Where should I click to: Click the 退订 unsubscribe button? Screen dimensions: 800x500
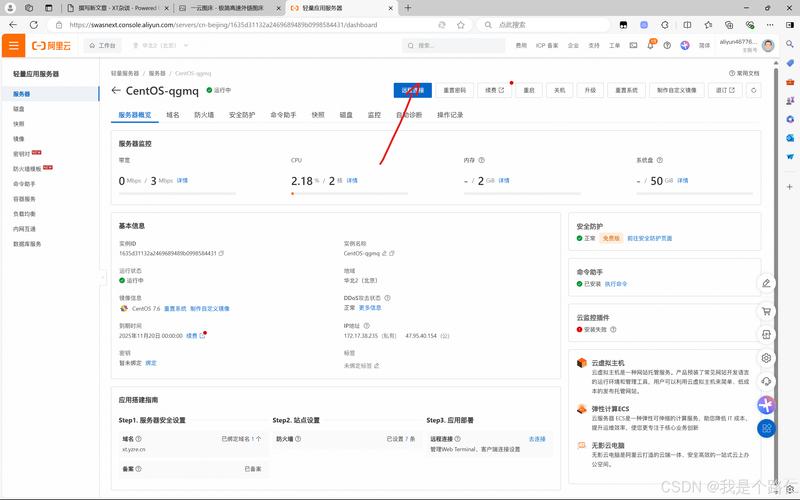tap(725, 90)
